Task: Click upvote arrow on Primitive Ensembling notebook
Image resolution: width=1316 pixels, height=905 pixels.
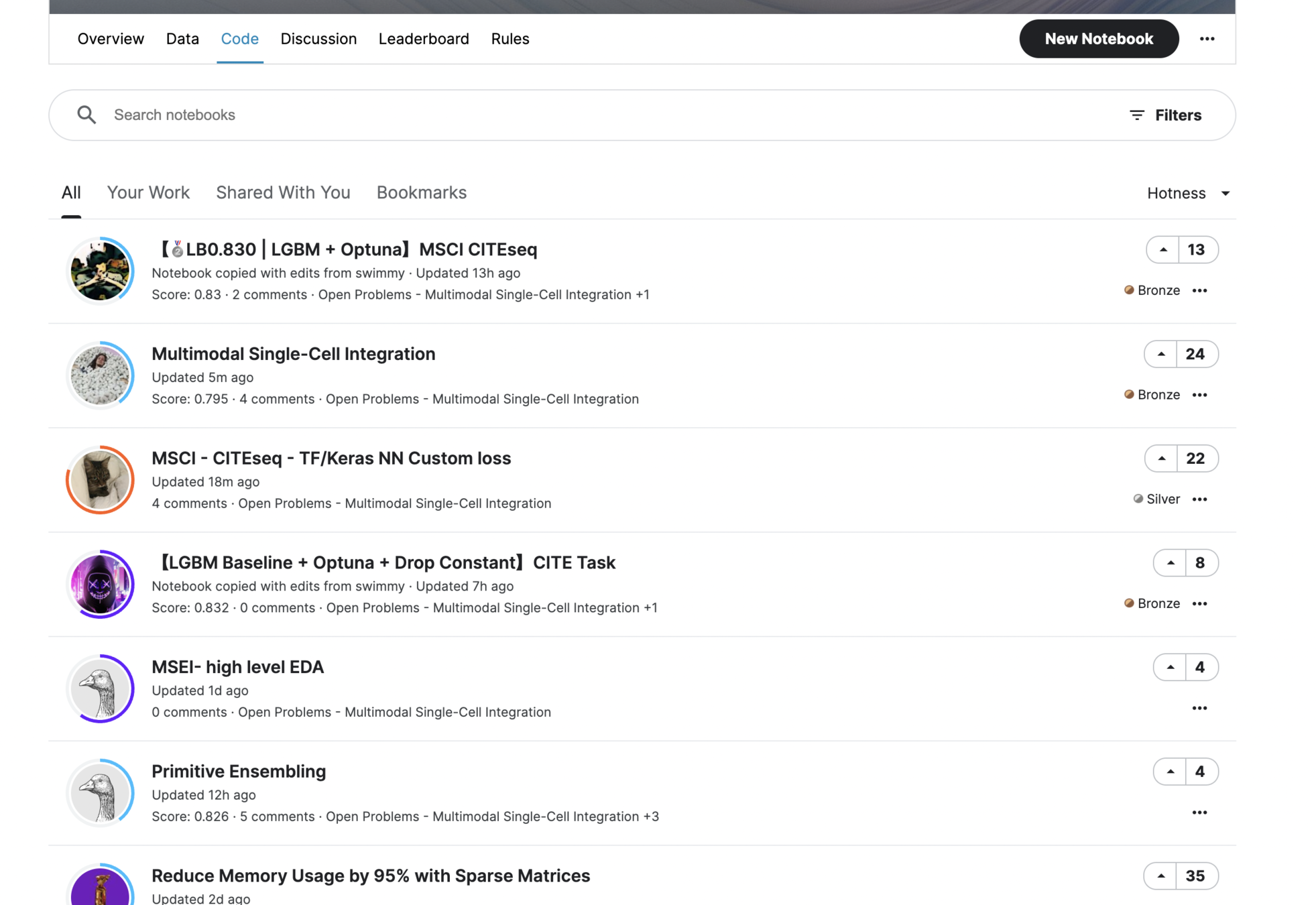Action: (1171, 772)
